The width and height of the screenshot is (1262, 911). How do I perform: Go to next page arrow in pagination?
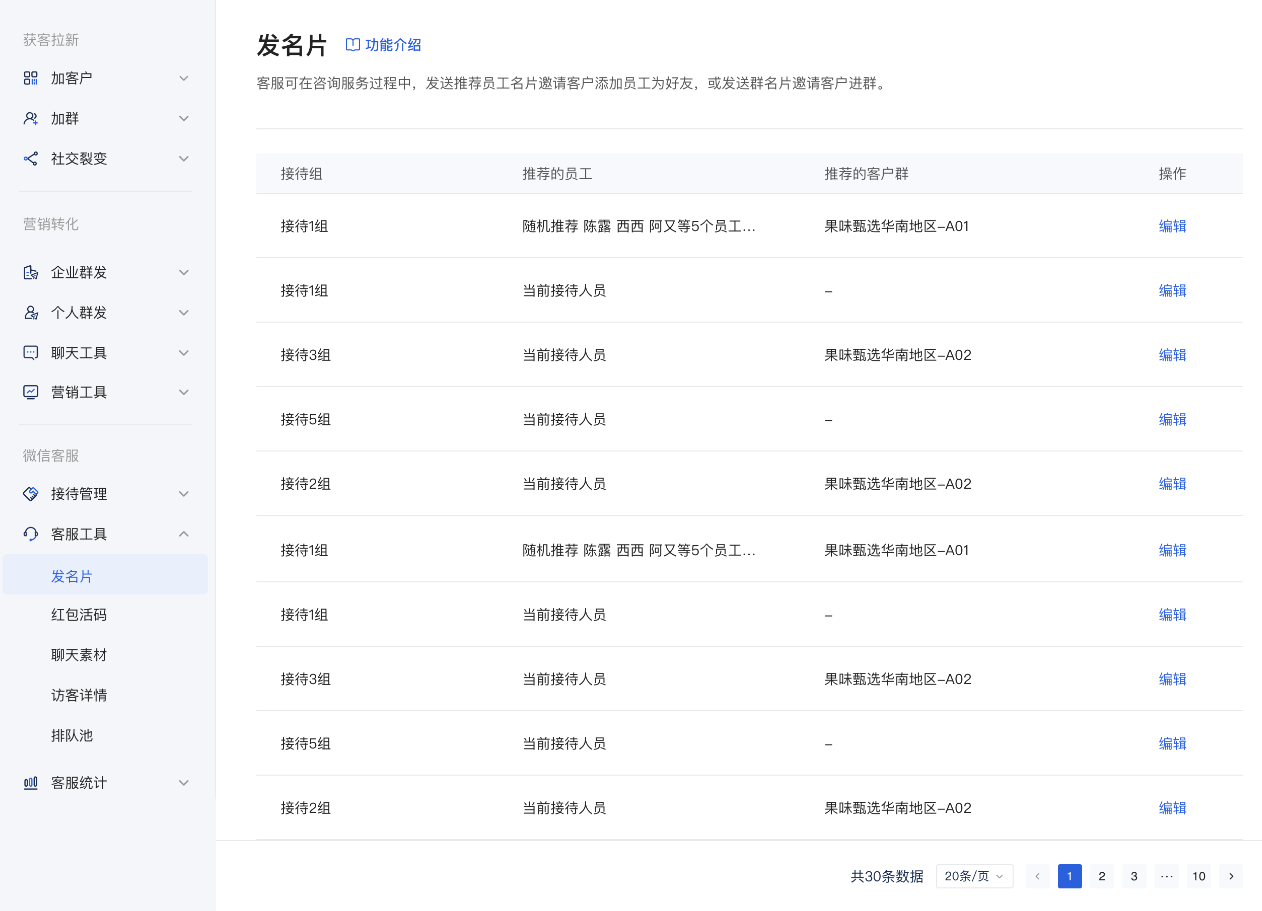pyautogui.click(x=1231, y=876)
